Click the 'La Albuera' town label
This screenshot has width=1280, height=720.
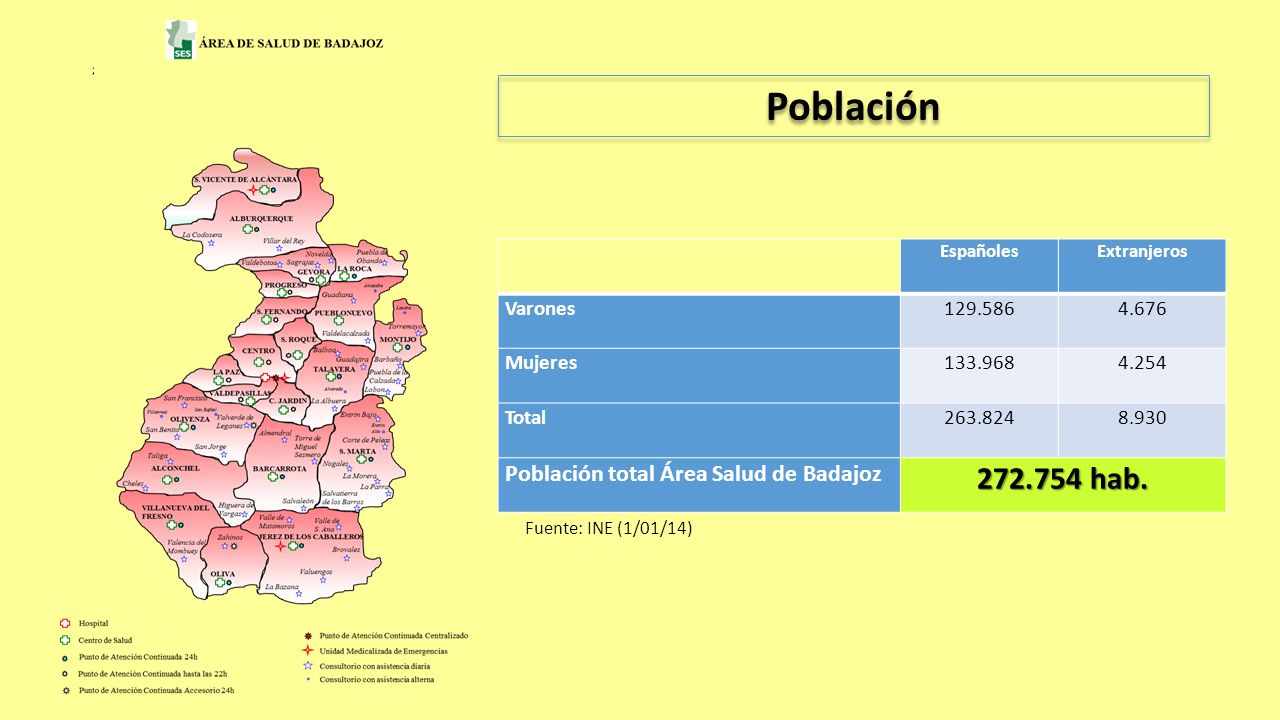pos(328,401)
